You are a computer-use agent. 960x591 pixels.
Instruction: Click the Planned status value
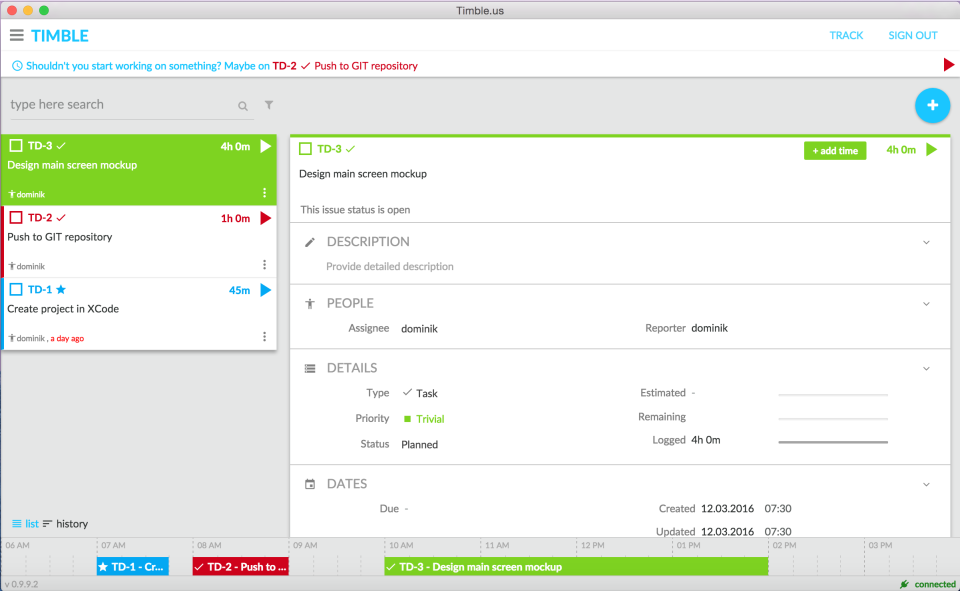pyautogui.click(x=419, y=445)
